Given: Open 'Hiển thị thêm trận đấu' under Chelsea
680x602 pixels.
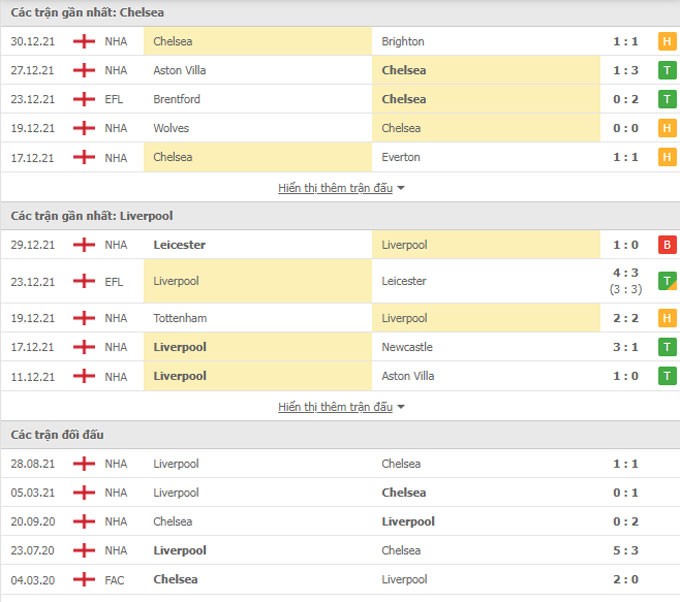Looking at the screenshot, I should [335, 188].
